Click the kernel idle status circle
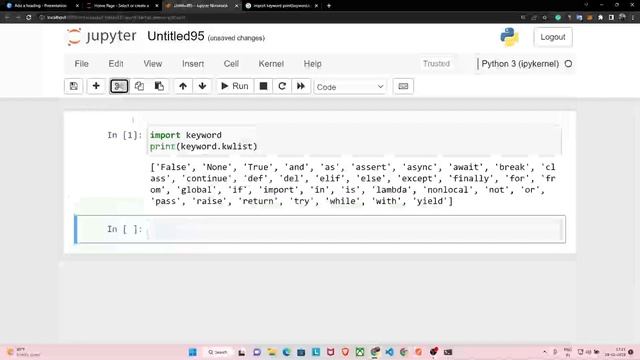This screenshot has height=360, width=640. coord(568,64)
